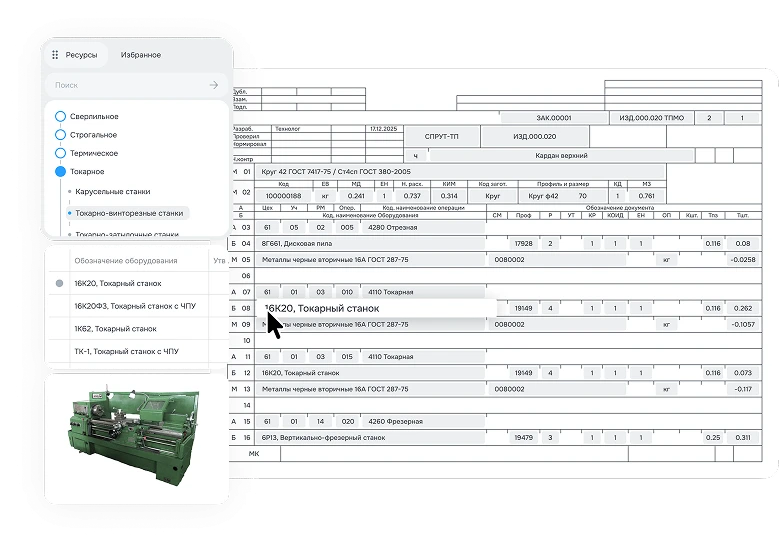
Task: Click the gray dot marker beside 16К20
Action: (60, 284)
